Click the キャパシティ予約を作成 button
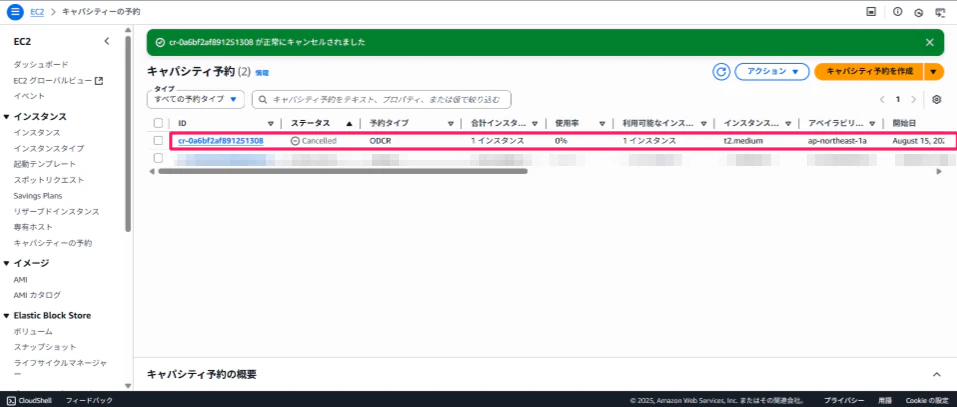Viewport: 957px width, 407px height. pyautogui.click(x=869, y=71)
